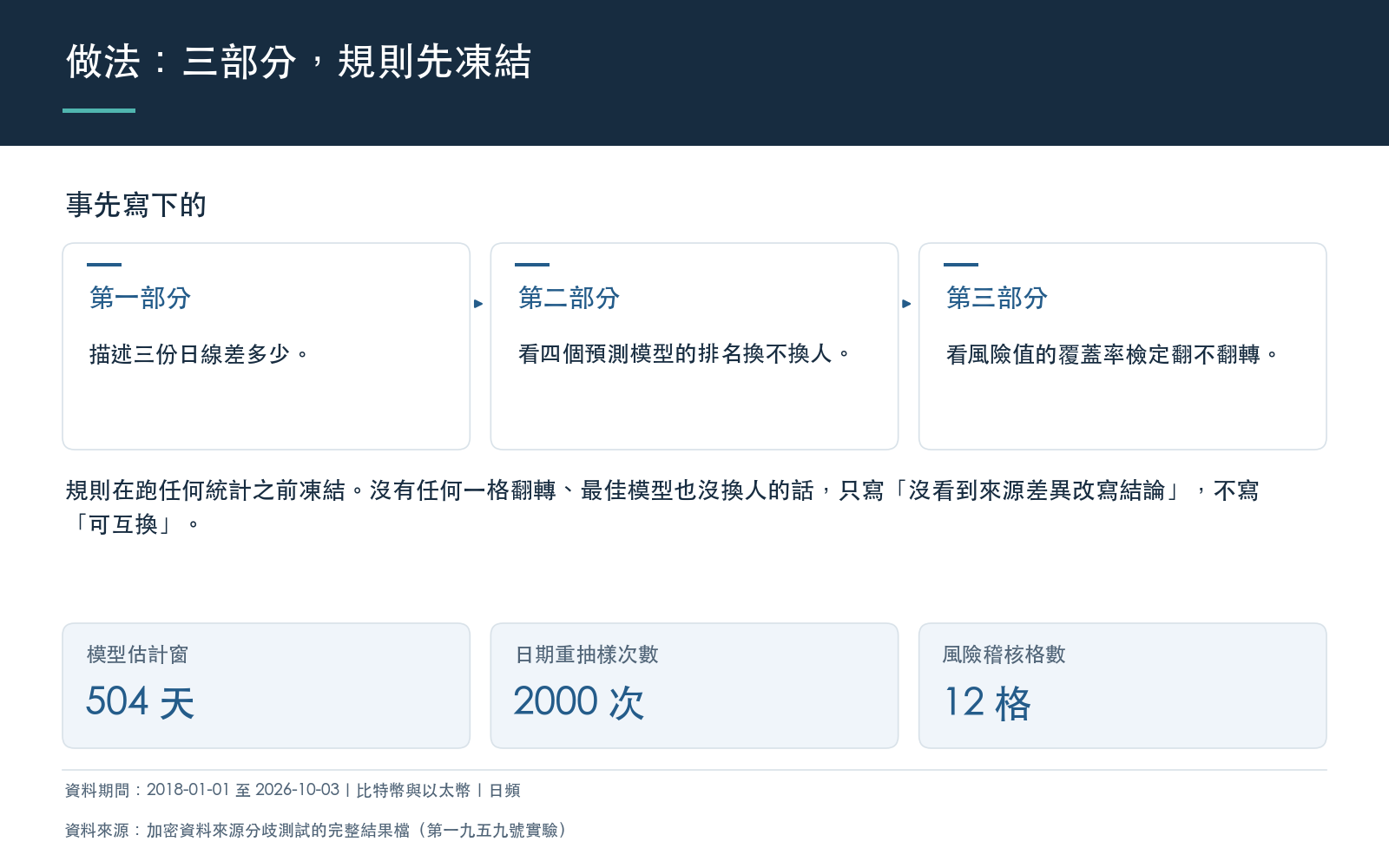Viewport: 1389px width, 868px height.
Task: Select the text 看風險值的覆蓋率檢定翻不翻轉。
Action: (x=1112, y=354)
